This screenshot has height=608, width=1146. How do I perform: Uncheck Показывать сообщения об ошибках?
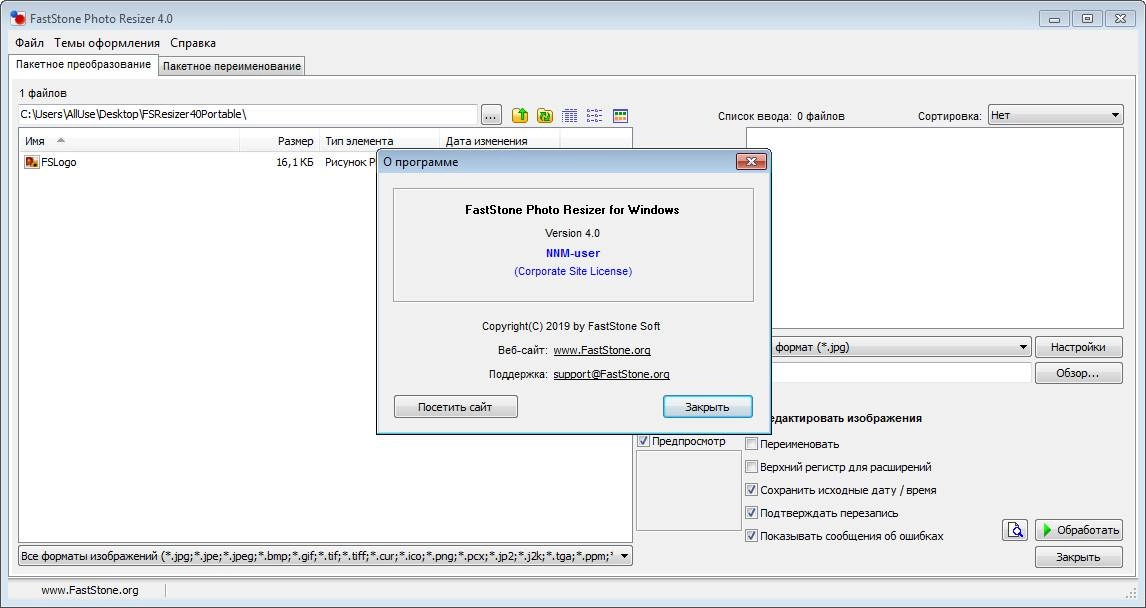point(751,536)
